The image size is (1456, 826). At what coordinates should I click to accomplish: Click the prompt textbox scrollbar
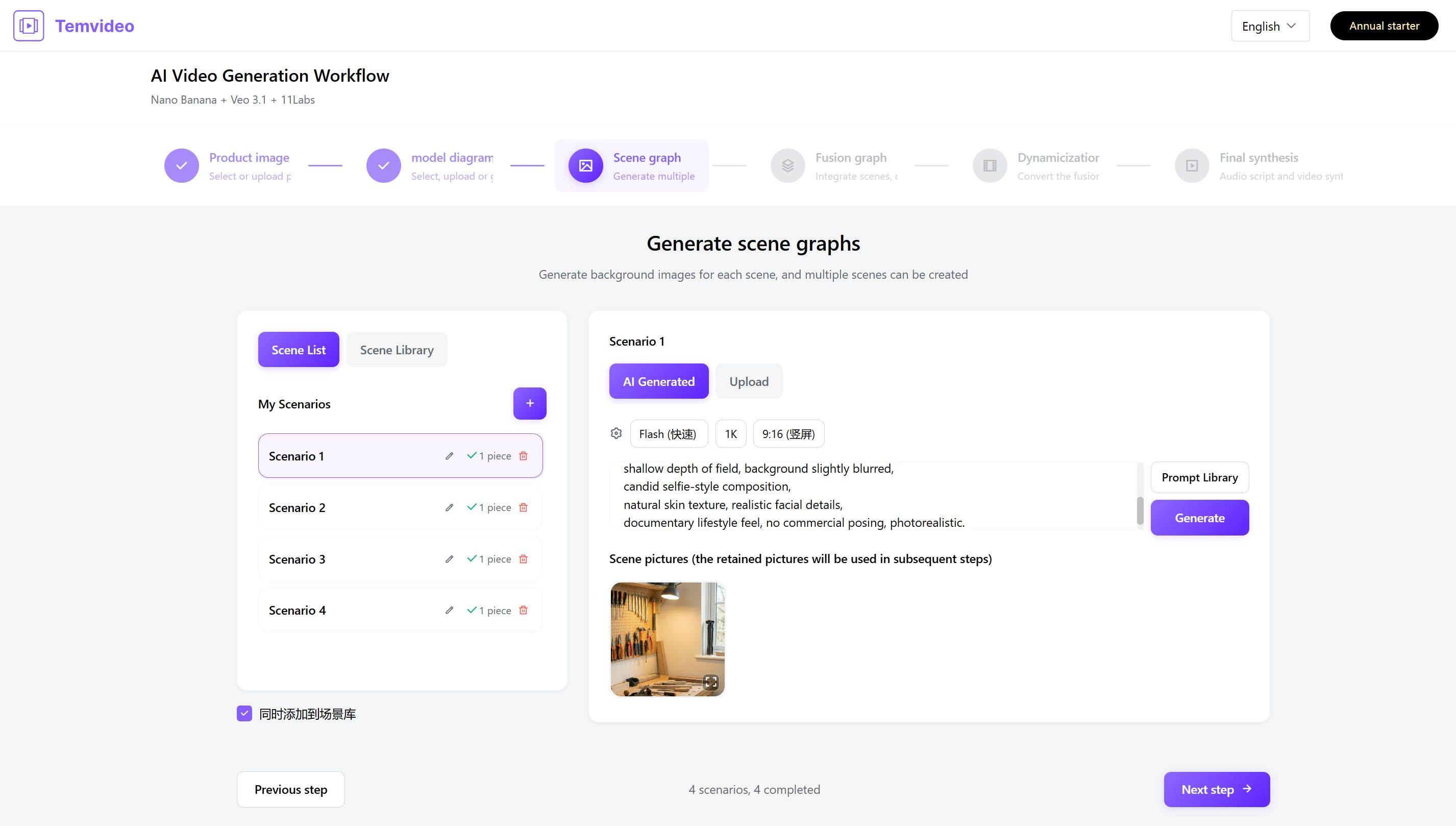click(x=1140, y=511)
